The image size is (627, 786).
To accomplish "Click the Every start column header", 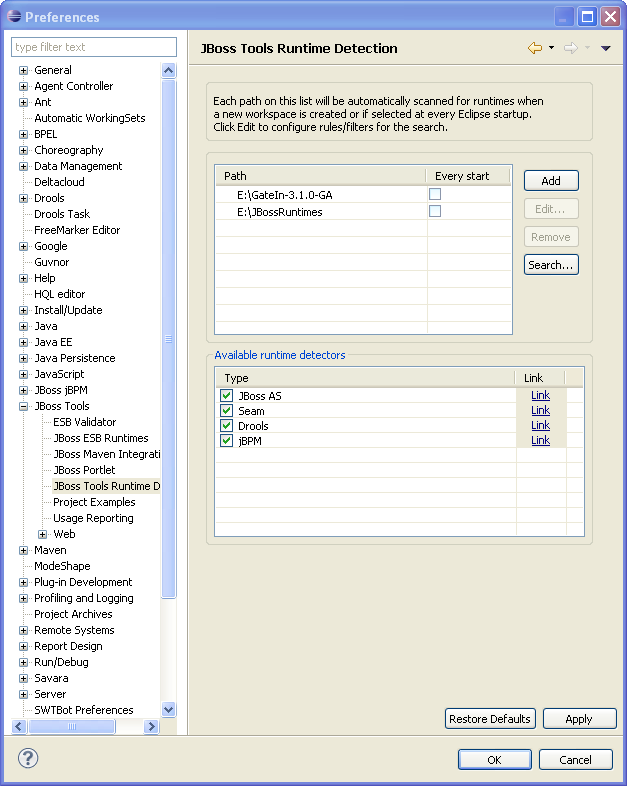I will (468, 176).
